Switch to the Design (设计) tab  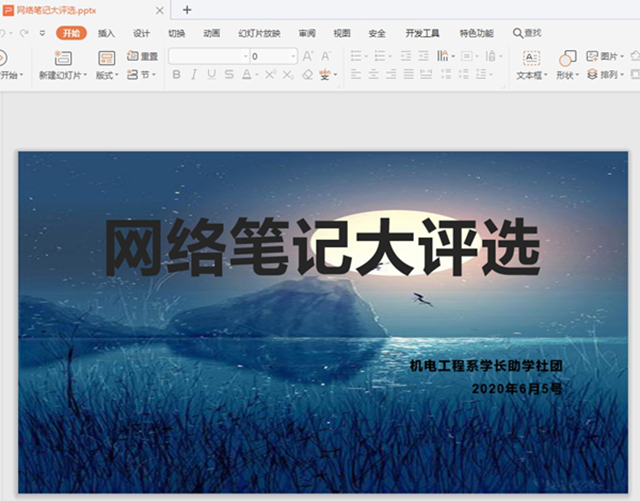pos(141,33)
